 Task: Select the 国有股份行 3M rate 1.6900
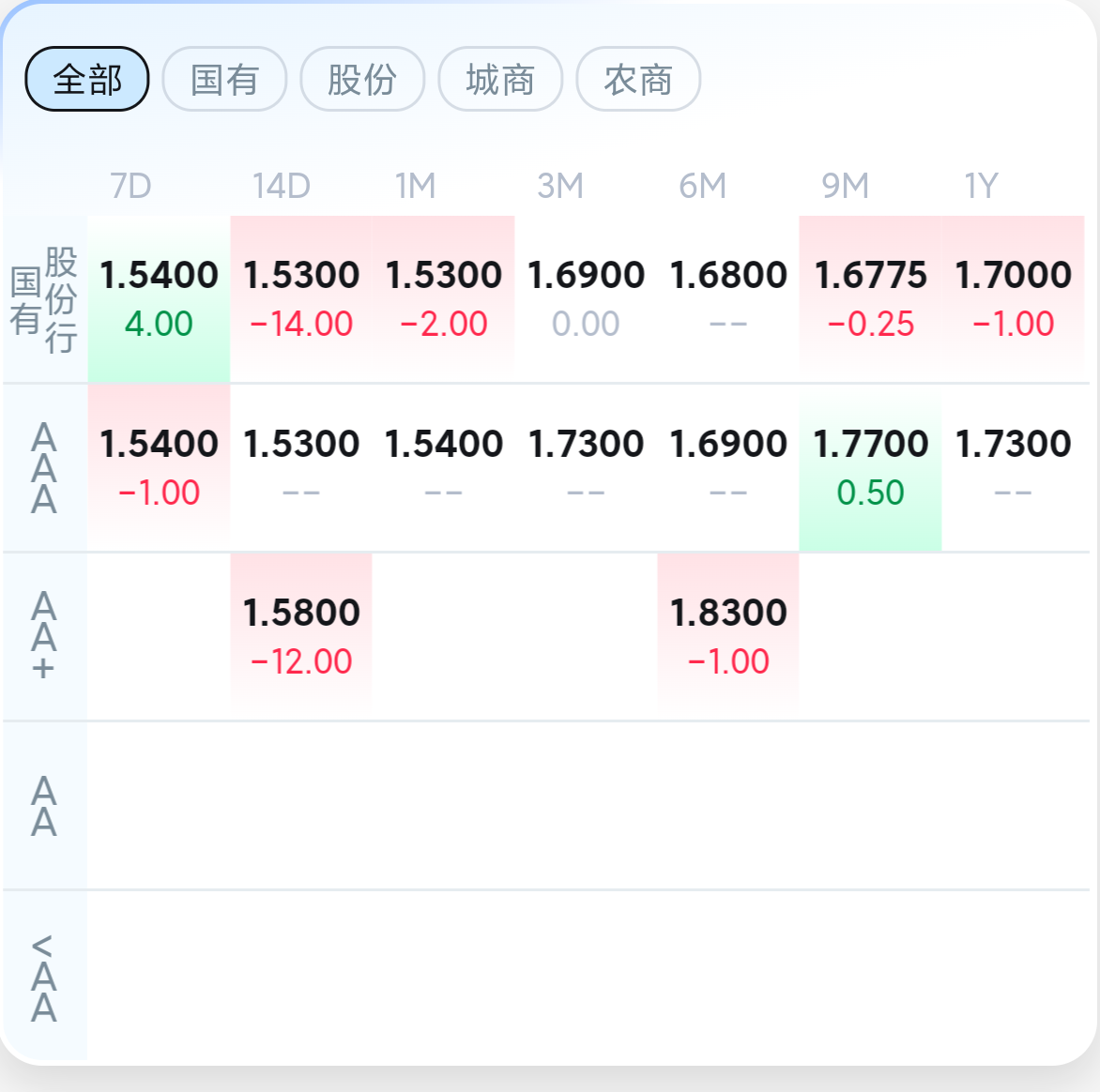tap(586, 274)
